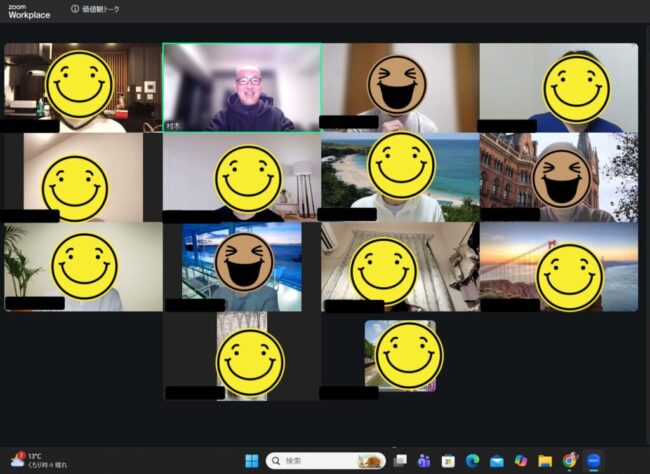Open Microsoft Edge from the taskbar
650x474 pixels.
[x=472, y=460]
